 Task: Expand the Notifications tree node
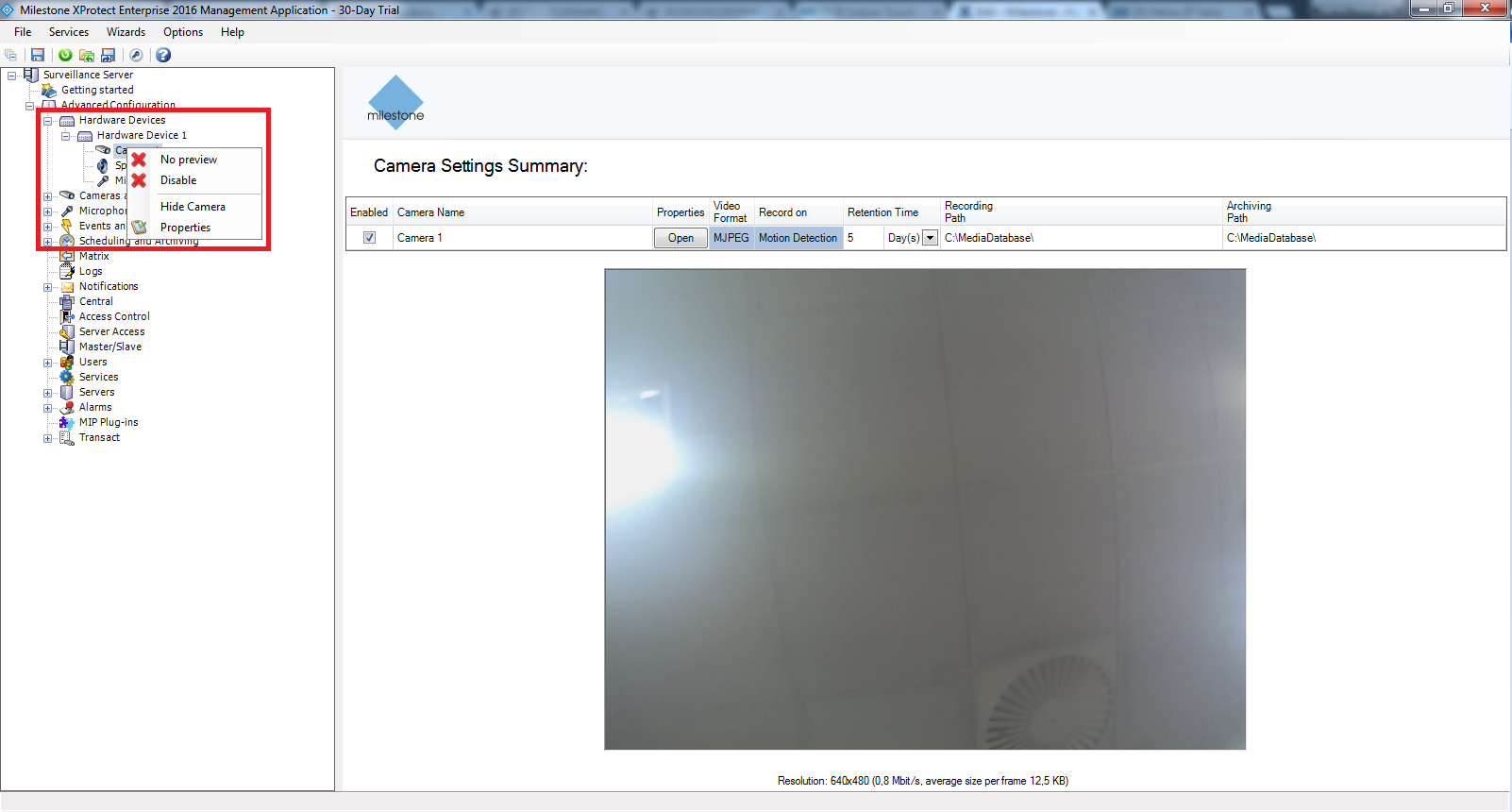48,287
